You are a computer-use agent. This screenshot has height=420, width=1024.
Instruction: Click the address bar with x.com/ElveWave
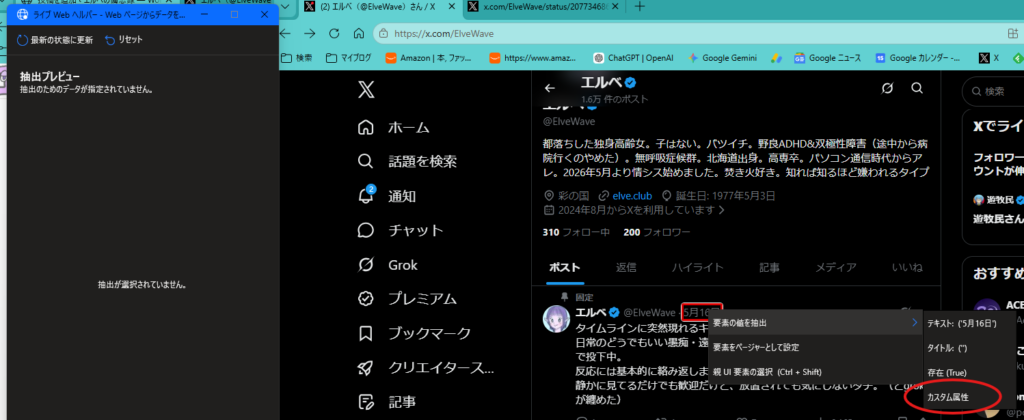(x=686, y=33)
